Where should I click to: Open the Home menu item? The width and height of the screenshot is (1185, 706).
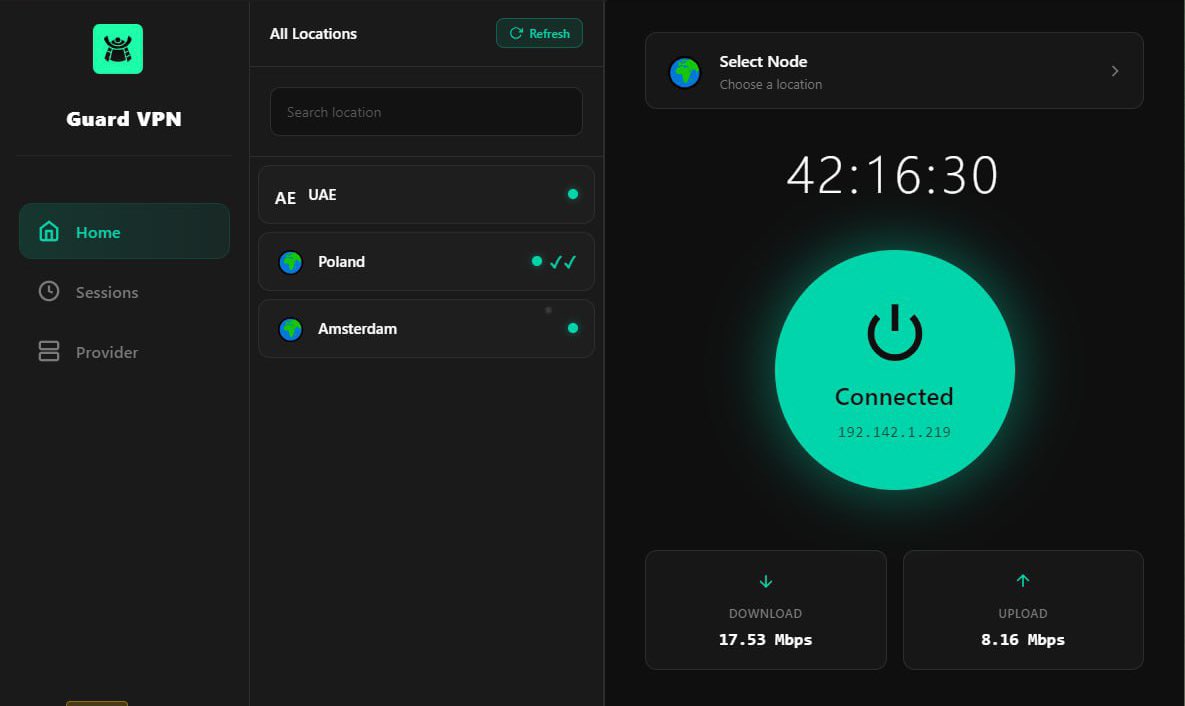coord(124,231)
